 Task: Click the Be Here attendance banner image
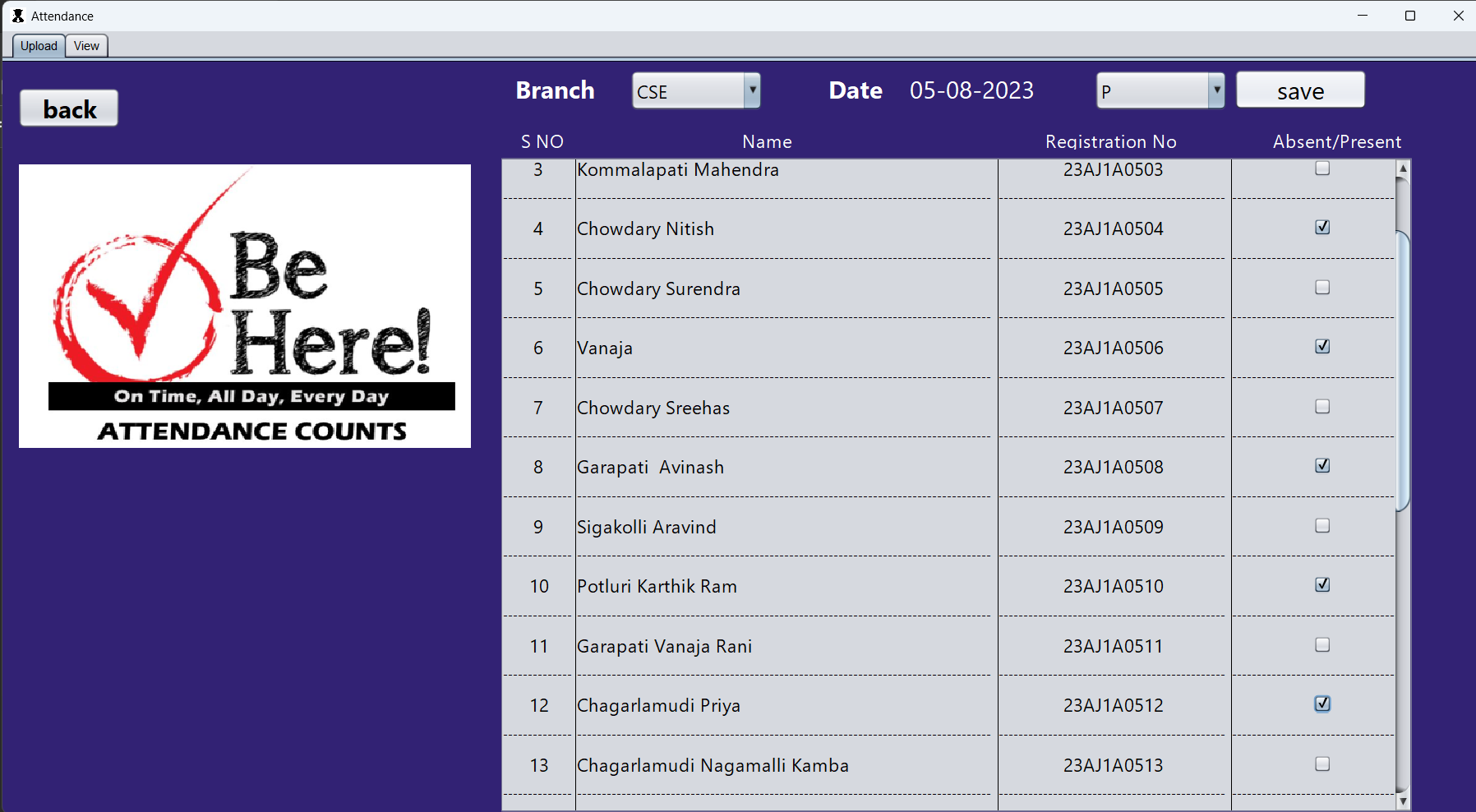point(245,306)
